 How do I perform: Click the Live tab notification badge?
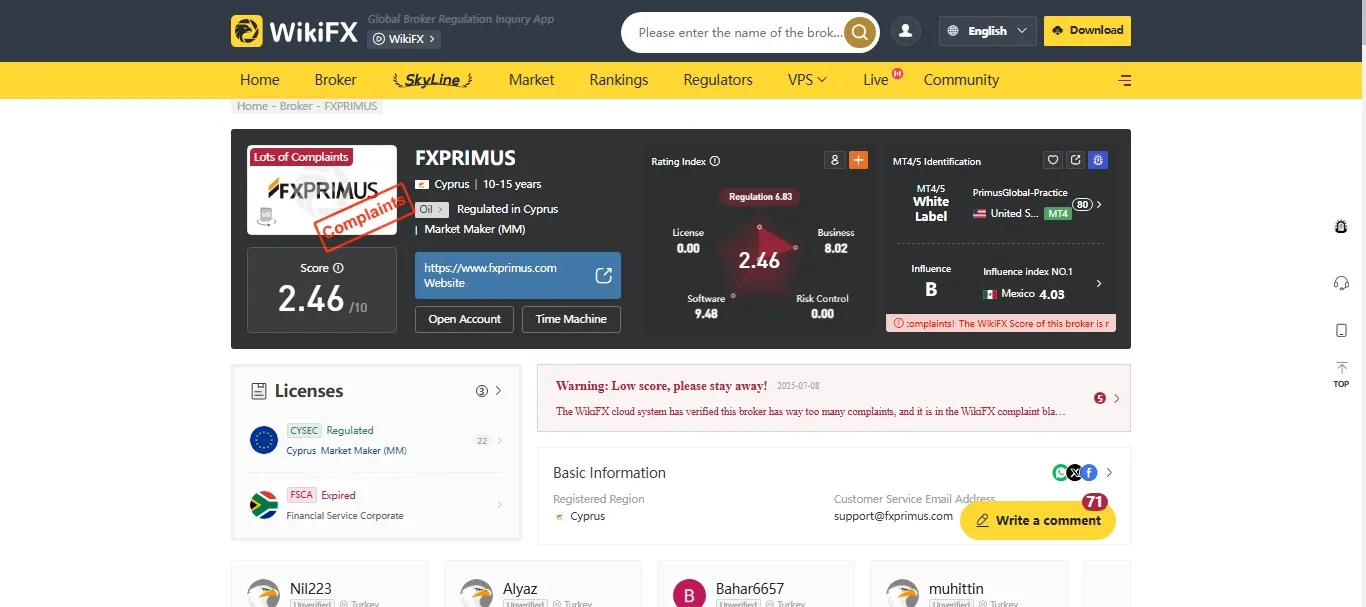897,73
